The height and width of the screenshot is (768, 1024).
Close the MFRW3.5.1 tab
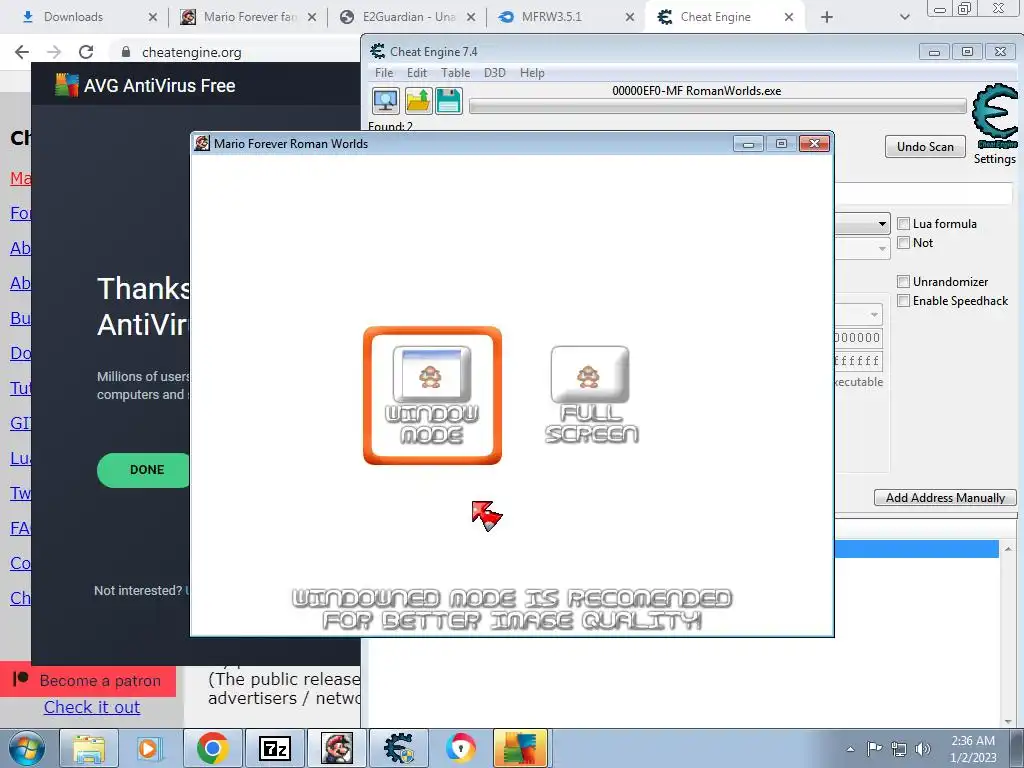pyautogui.click(x=630, y=17)
